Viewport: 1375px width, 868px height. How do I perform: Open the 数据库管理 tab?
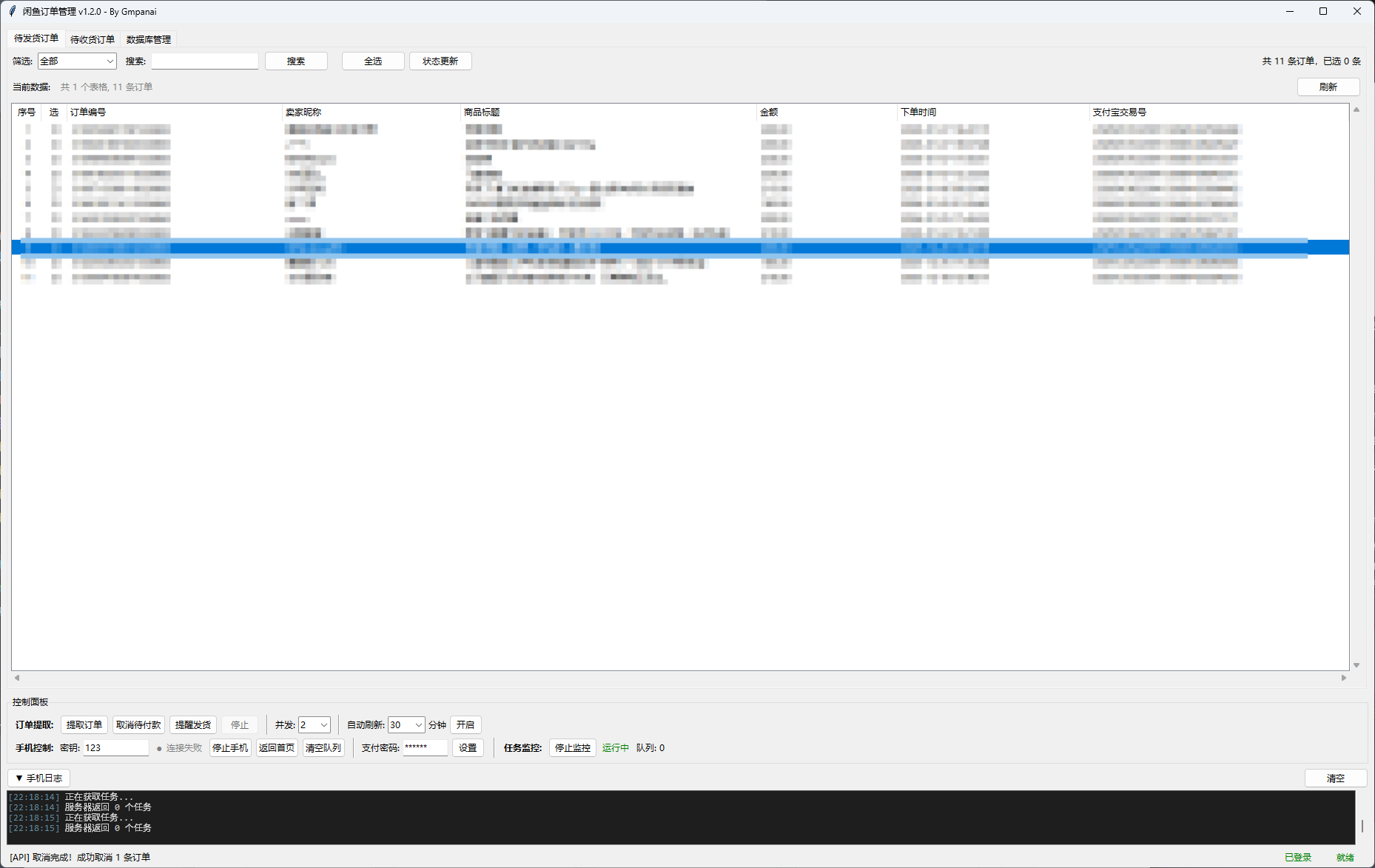tap(147, 38)
